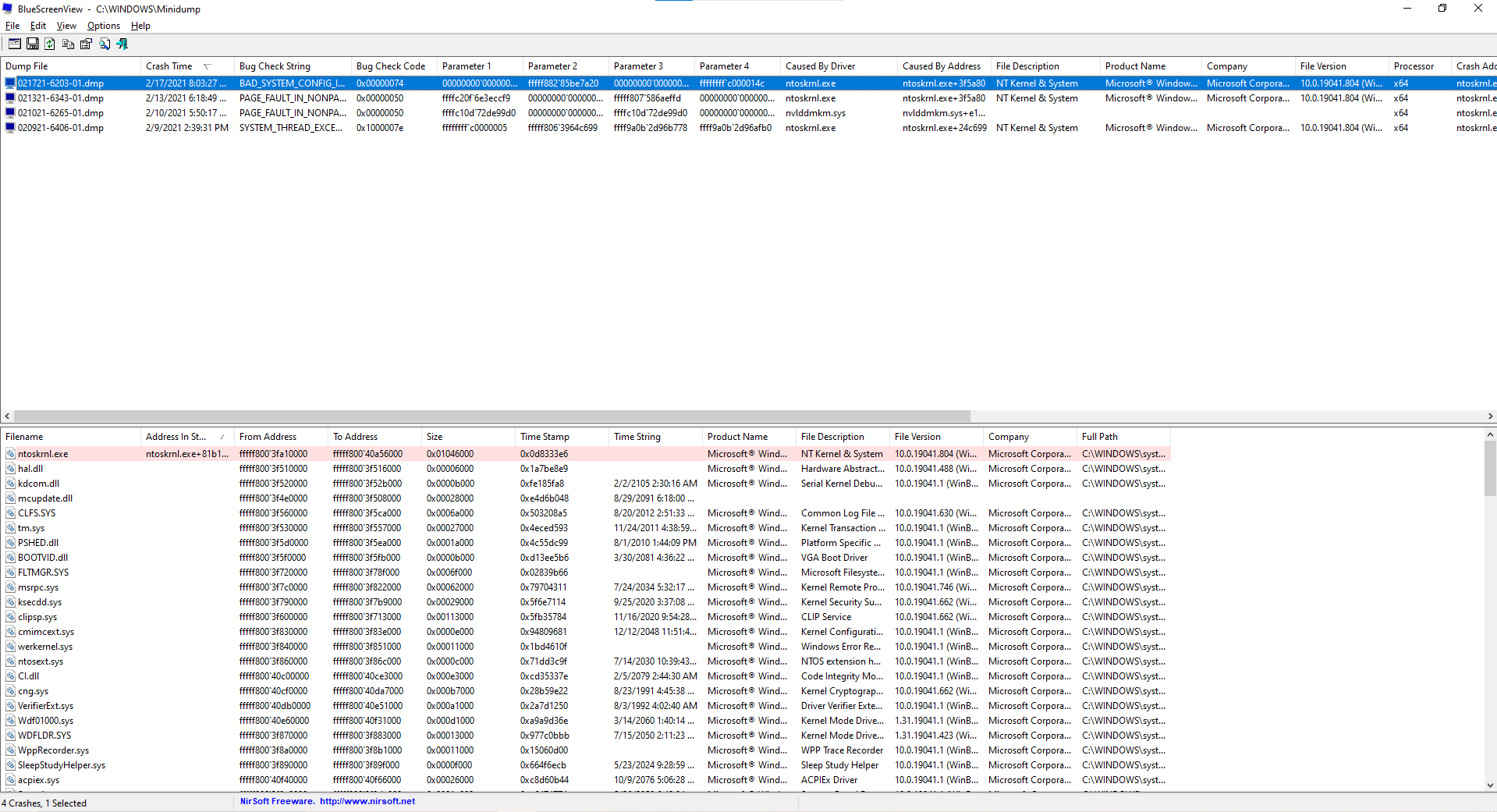The image size is (1497, 812).
Task: Open the Options menu
Action: pyautogui.click(x=104, y=26)
